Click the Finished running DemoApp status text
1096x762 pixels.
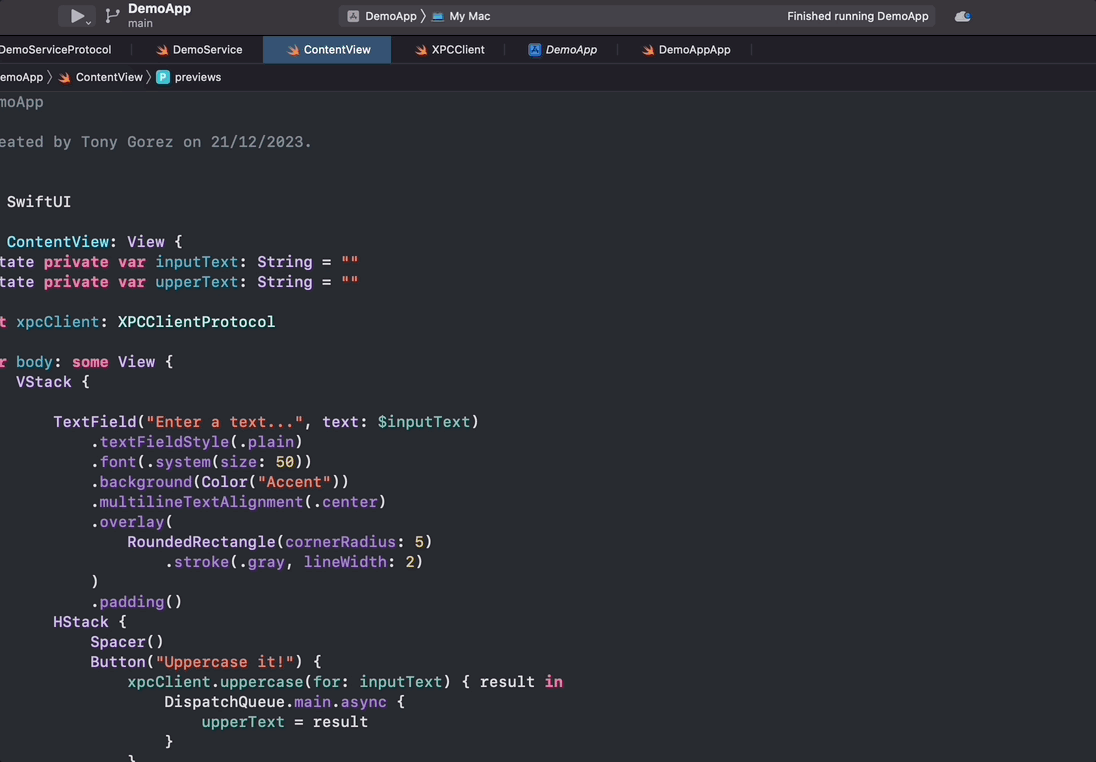click(x=857, y=16)
